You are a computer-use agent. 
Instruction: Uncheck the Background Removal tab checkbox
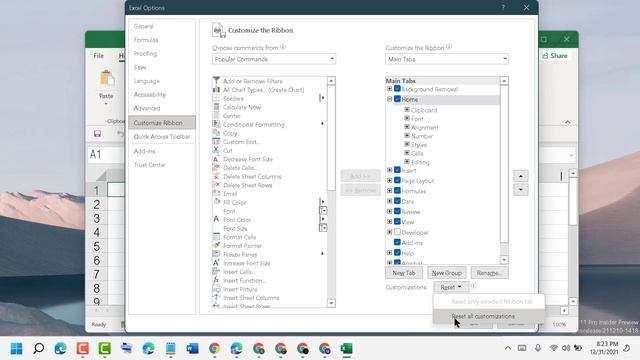pyautogui.click(x=397, y=89)
